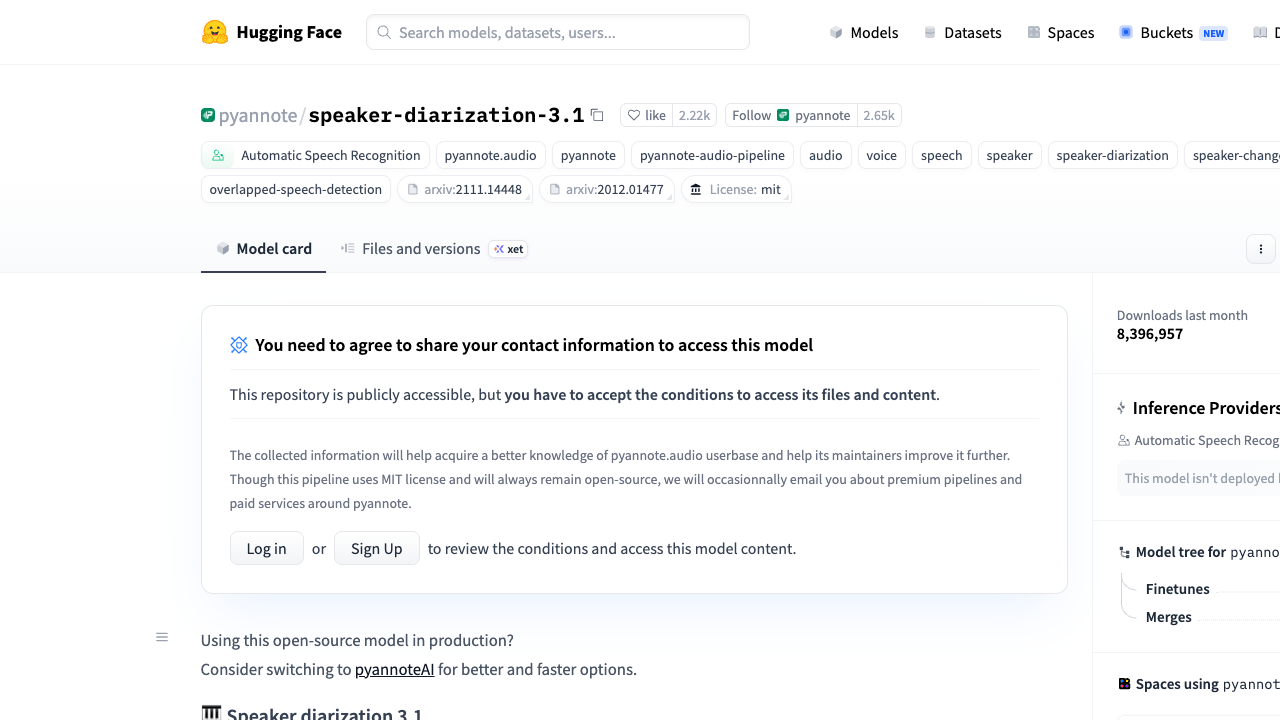1280x720 pixels.
Task: Select the speech tag
Action: 942,155
